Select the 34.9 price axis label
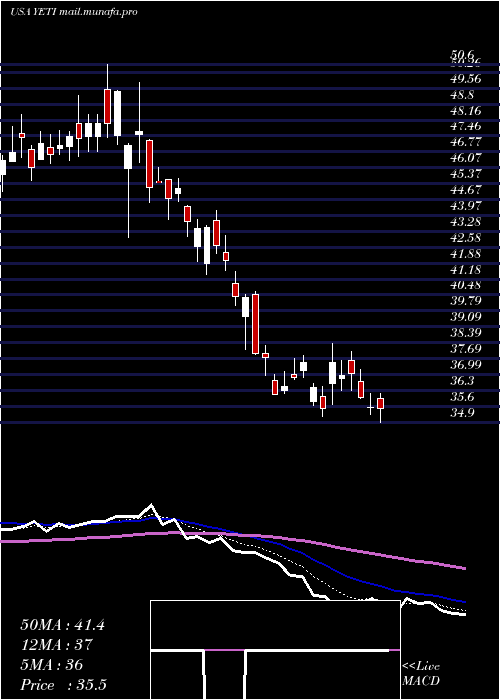 462,412
